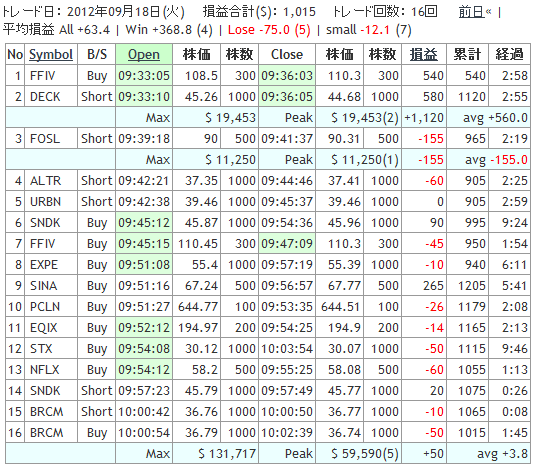Click the 累計 column header

467,55
